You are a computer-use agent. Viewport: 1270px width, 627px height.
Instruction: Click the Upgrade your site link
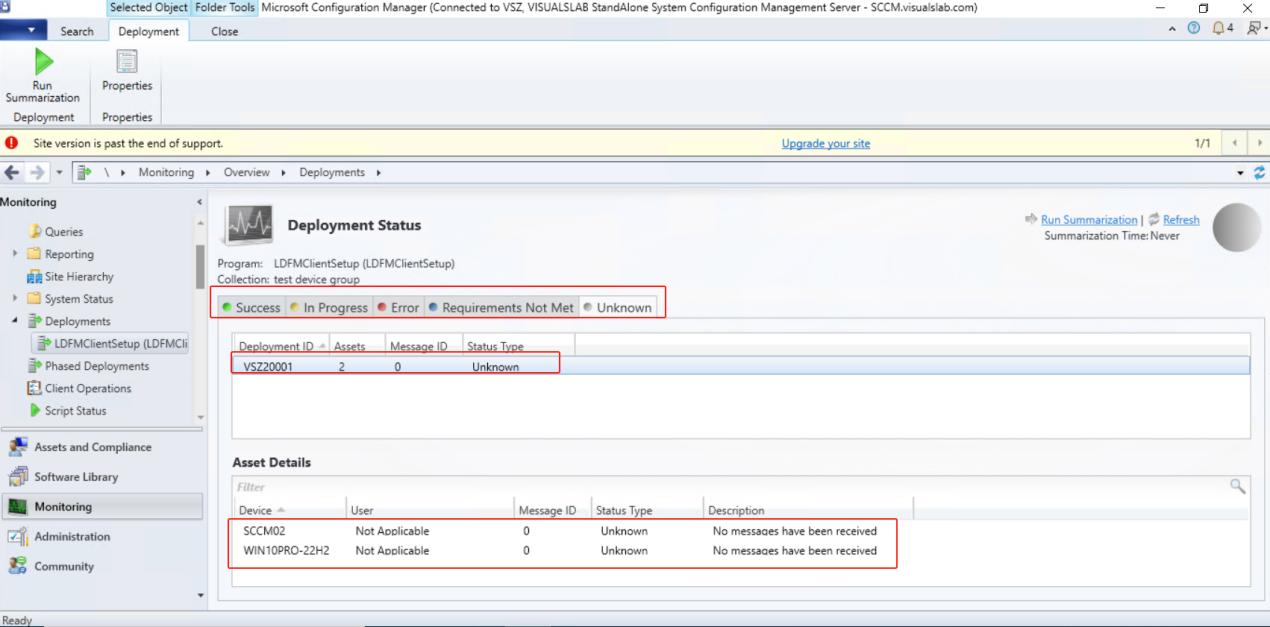pos(825,144)
